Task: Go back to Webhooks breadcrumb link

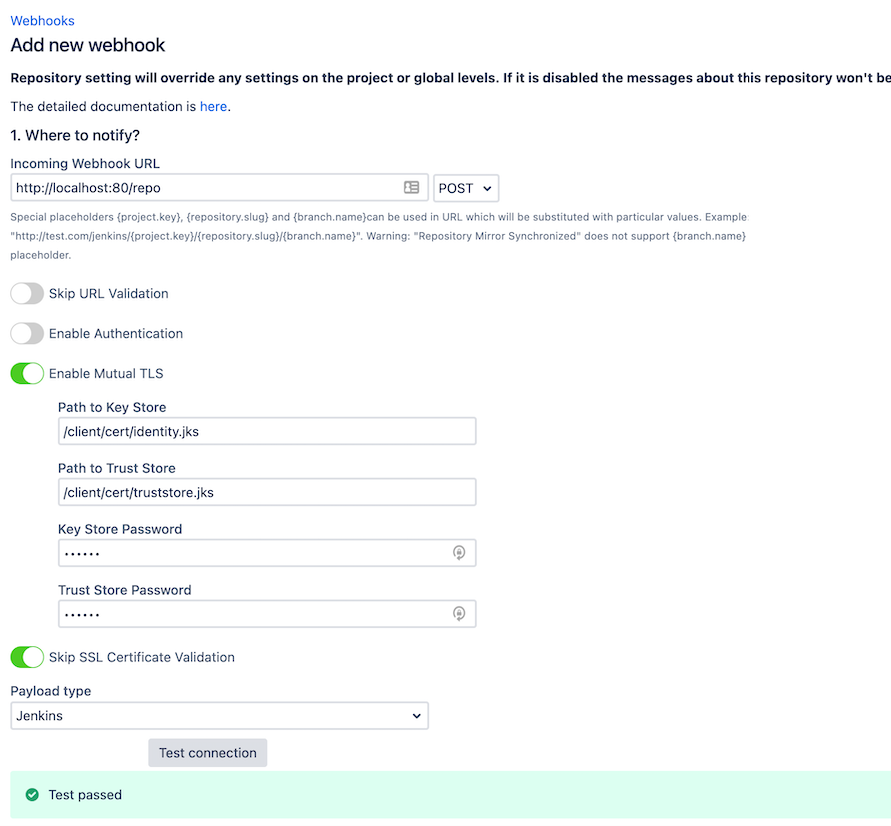Action: click(x=42, y=20)
